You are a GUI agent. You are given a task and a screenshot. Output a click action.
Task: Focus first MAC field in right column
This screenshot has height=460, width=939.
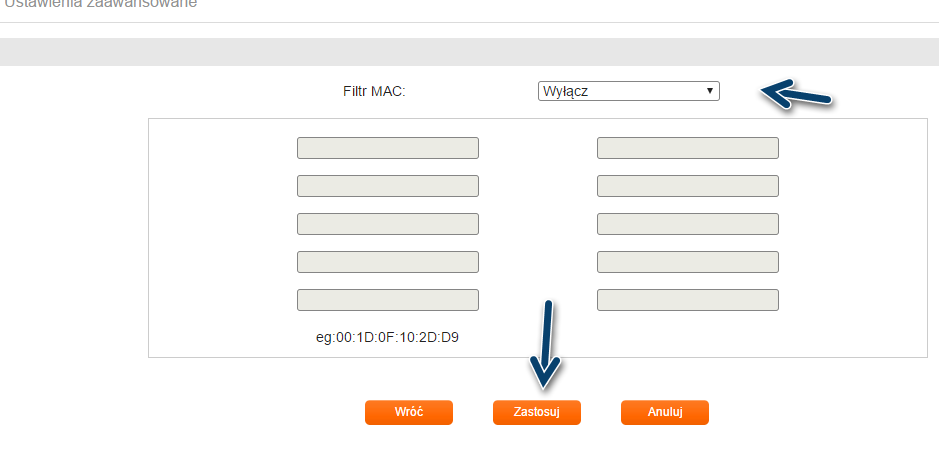pyautogui.click(x=687, y=148)
